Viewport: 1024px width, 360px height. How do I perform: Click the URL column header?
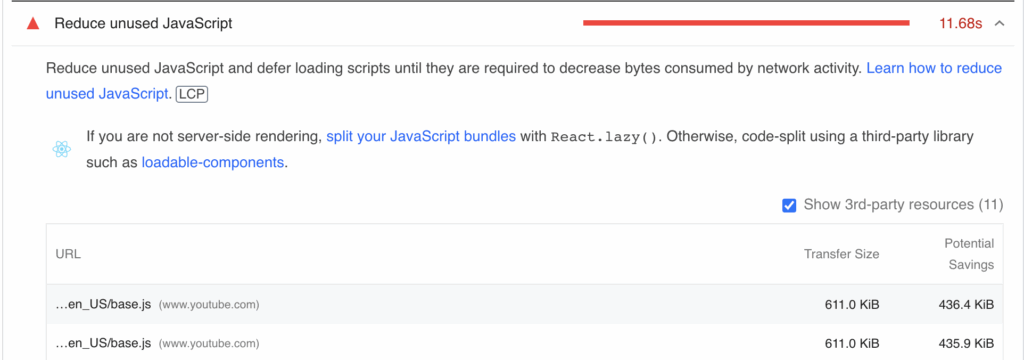[68, 254]
